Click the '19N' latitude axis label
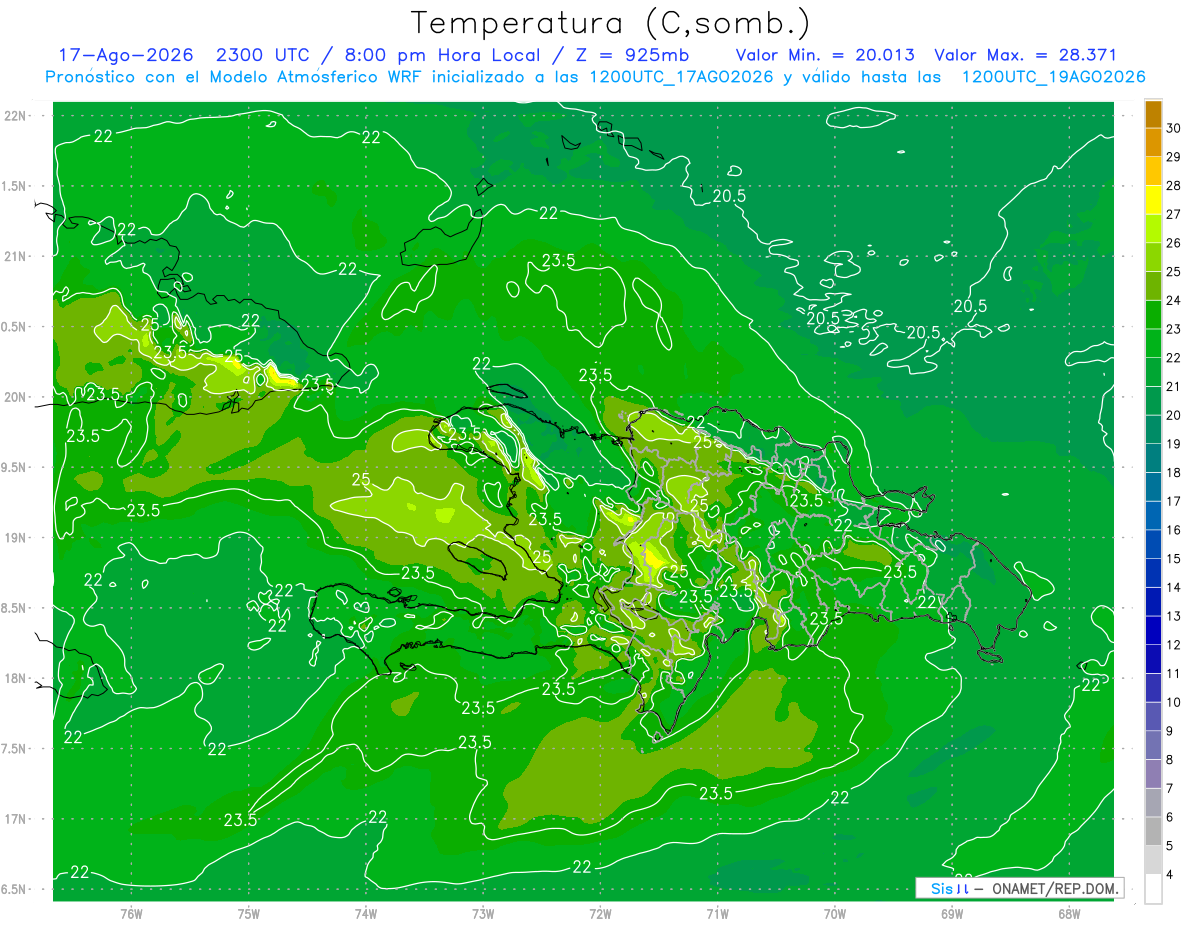The width and height of the screenshot is (1200, 927). point(14,538)
